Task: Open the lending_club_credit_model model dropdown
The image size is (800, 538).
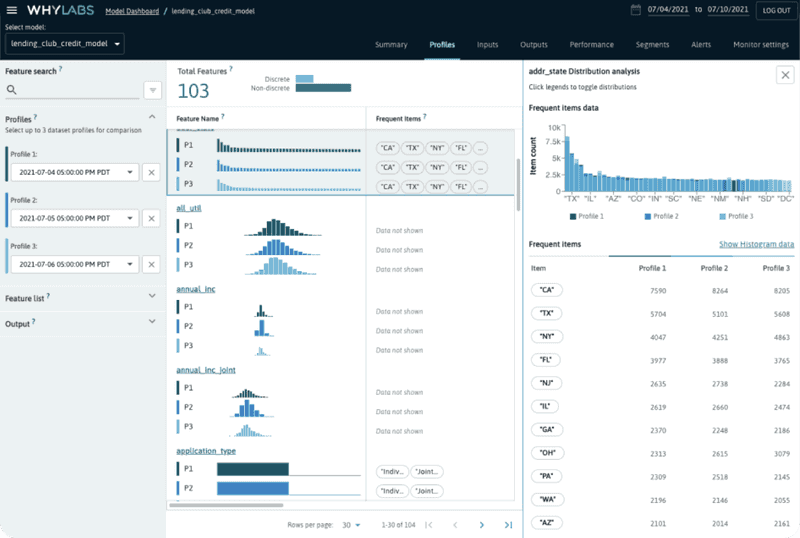Action: click(x=65, y=44)
